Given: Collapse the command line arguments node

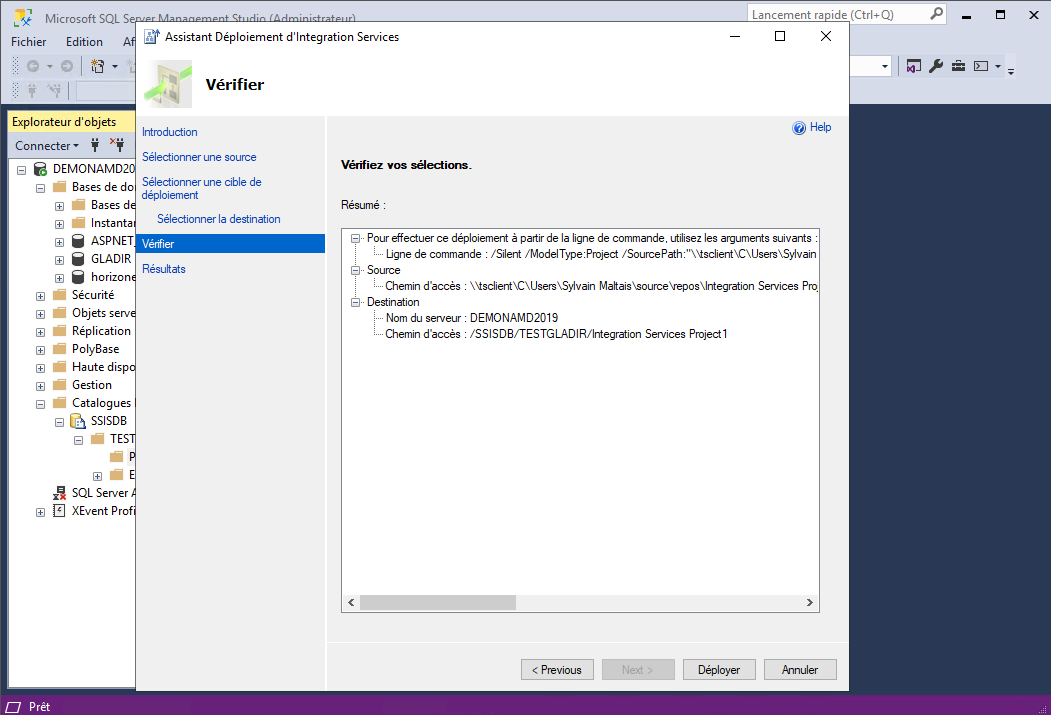Looking at the screenshot, I should (355, 238).
